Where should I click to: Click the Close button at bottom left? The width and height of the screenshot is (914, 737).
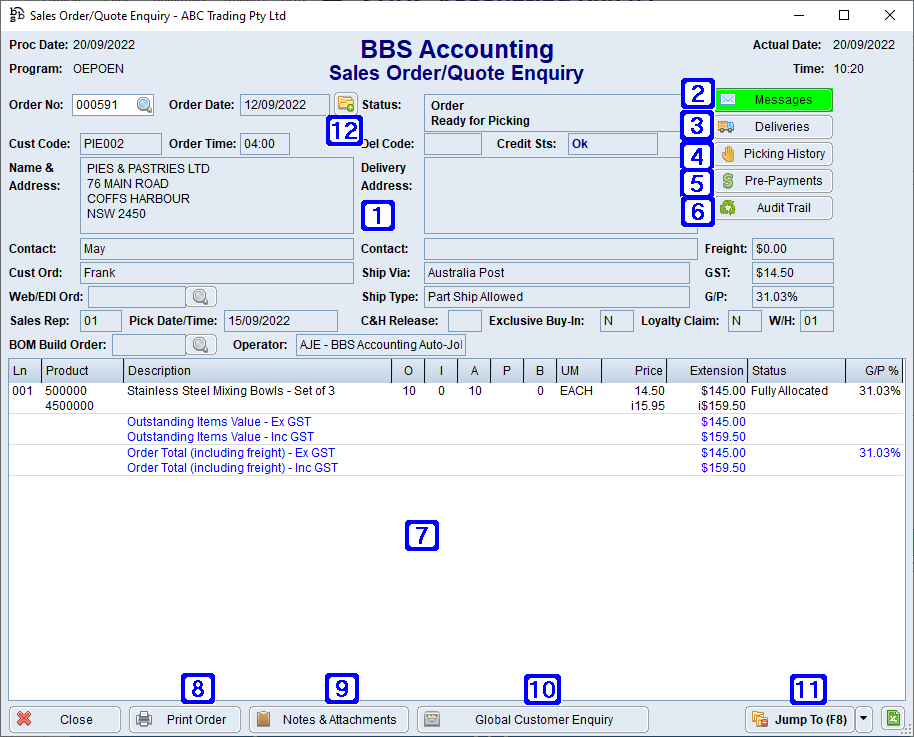coord(64,719)
